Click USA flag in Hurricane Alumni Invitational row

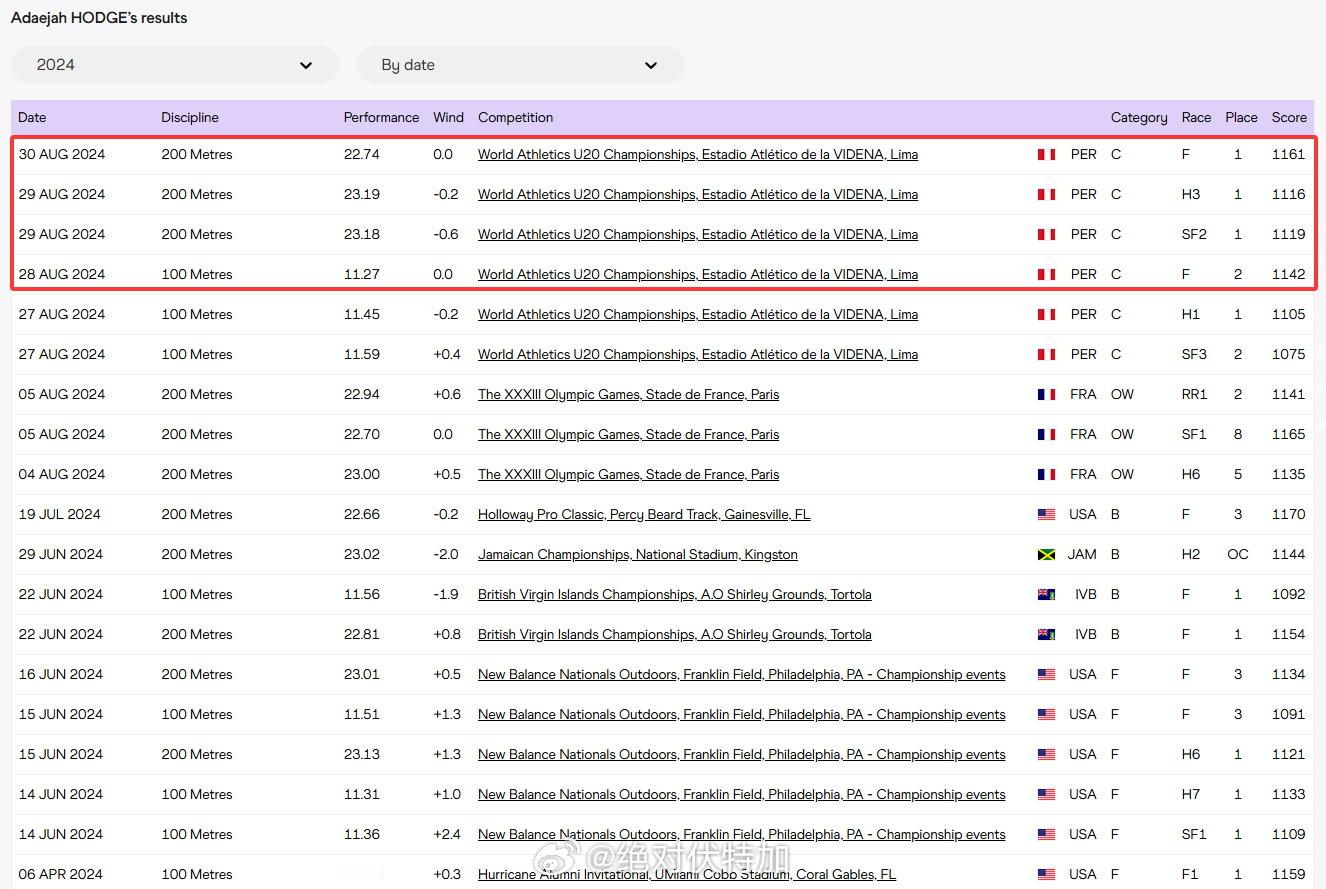point(1046,875)
